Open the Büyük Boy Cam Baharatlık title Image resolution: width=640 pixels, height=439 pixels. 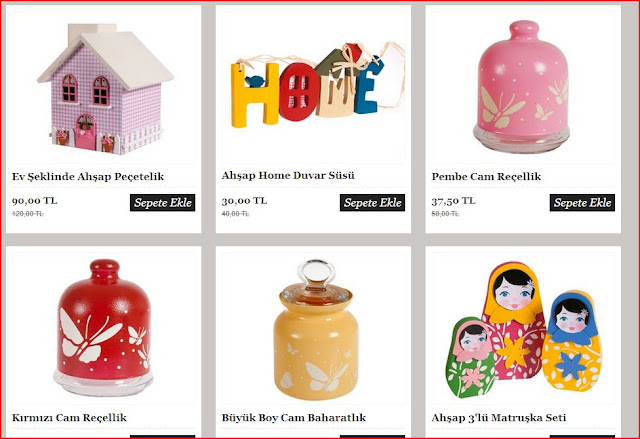point(293,418)
